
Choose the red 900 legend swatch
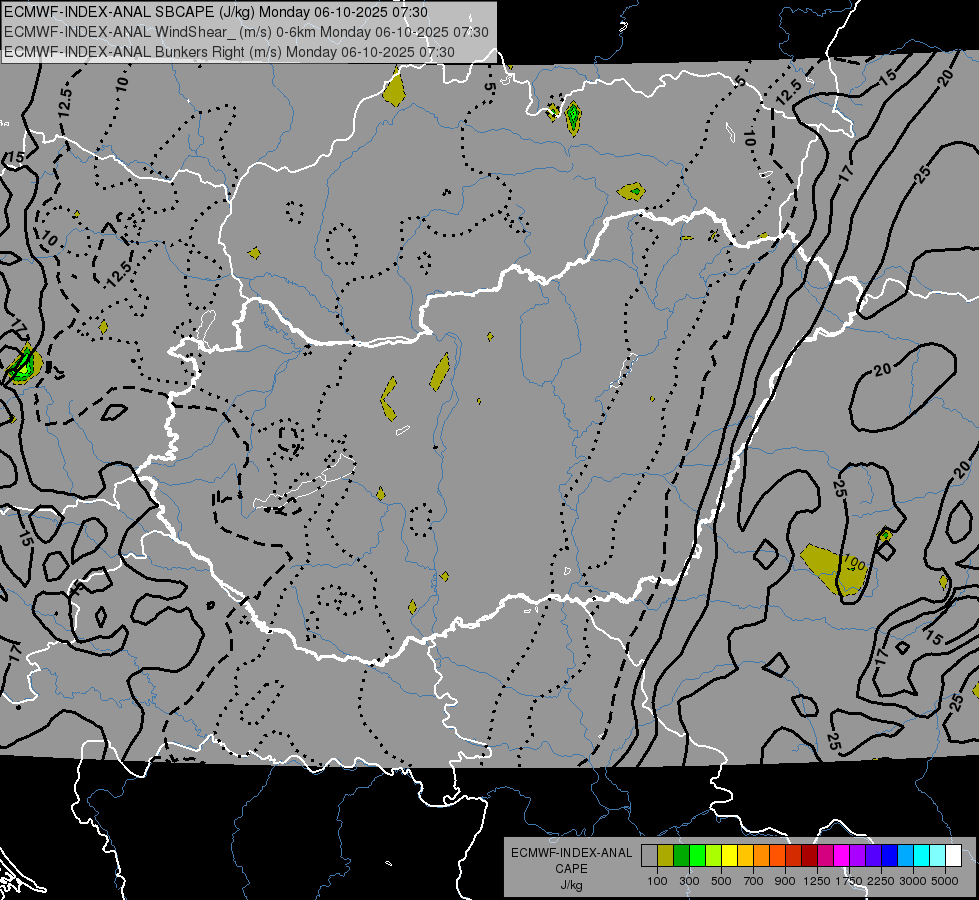point(794,856)
